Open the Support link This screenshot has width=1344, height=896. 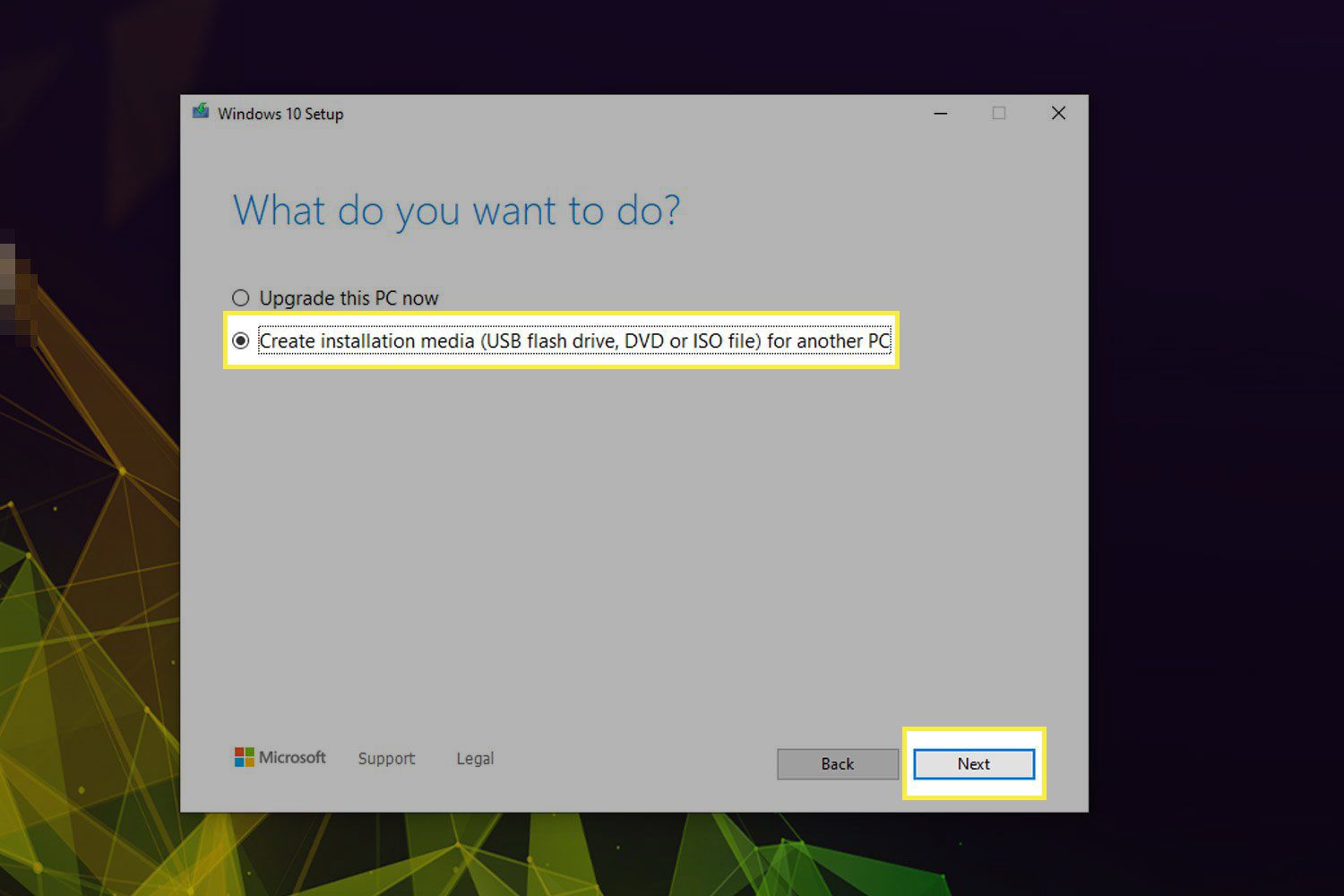tap(386, 759)
